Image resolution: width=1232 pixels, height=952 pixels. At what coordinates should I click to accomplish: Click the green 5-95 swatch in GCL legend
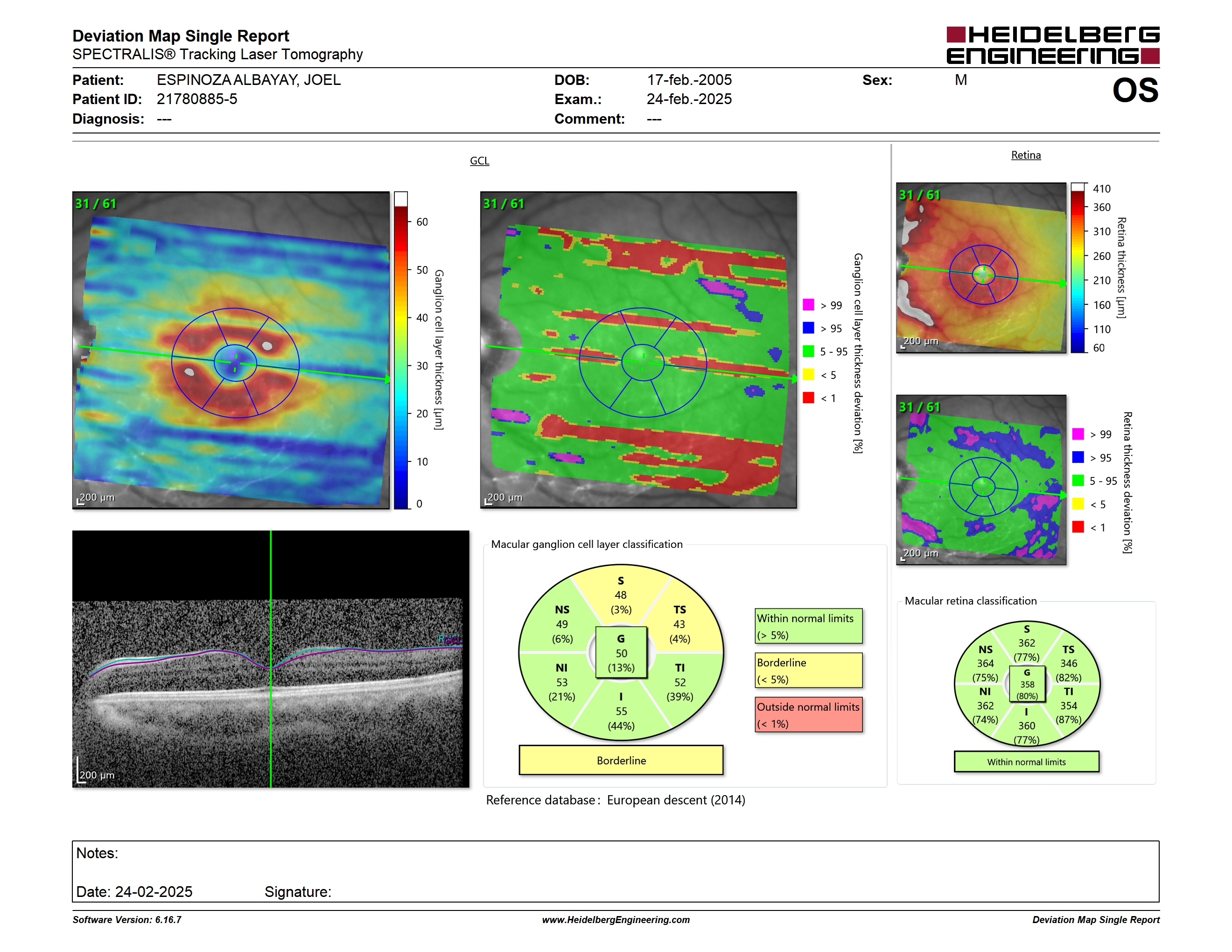click(x=808, y=351)
